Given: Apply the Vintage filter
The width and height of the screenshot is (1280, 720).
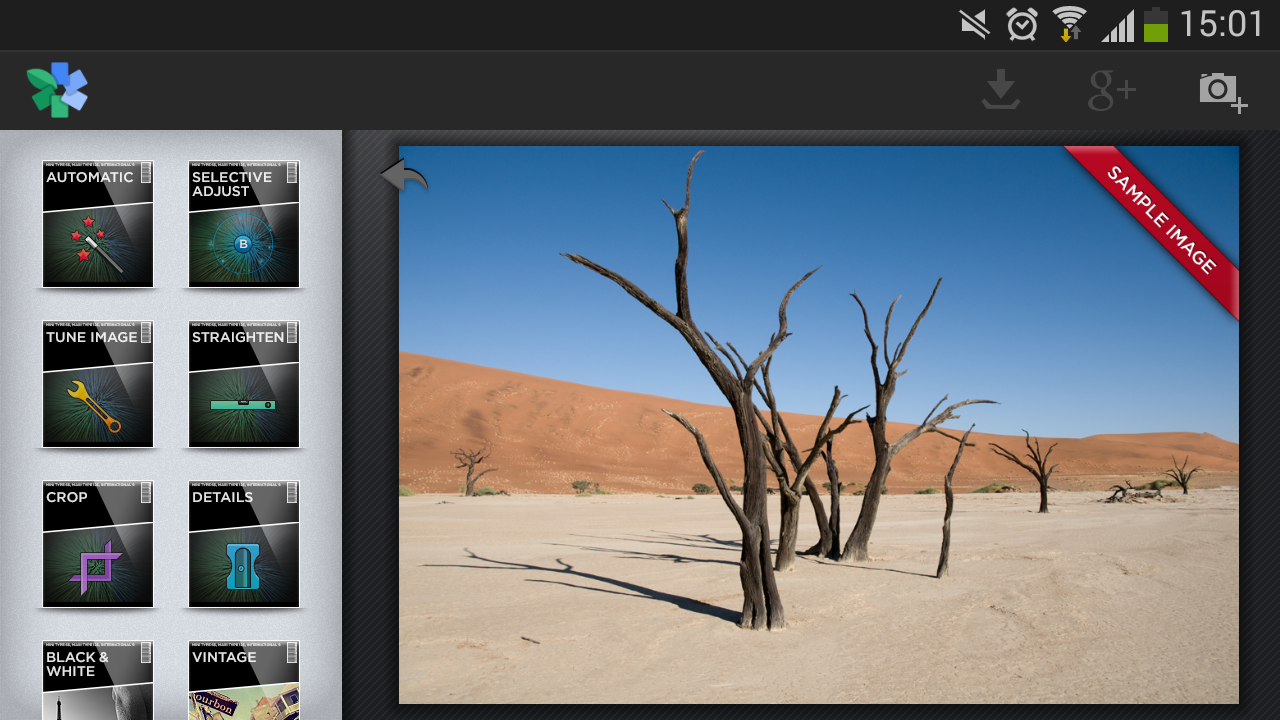Looking at the screenshot, I should 244,682.
